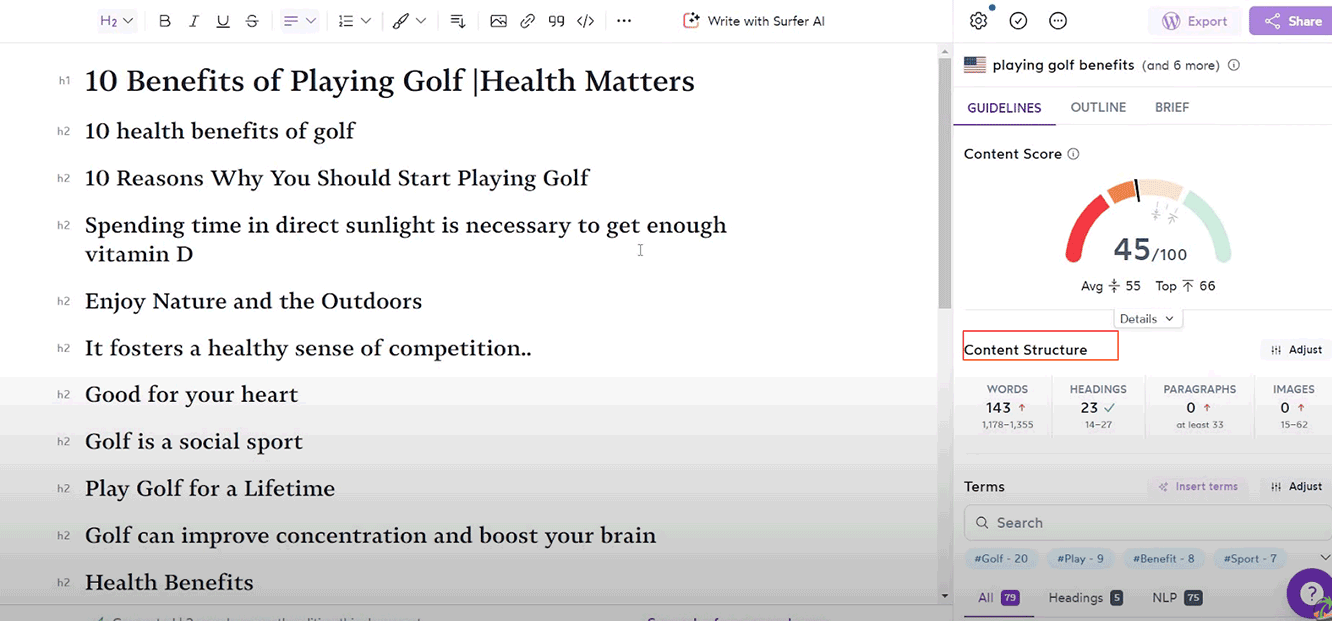Screen dimensions: 1332x621
Task: Click the clear formatting icon
Action: pyautogui.click(x=458, y=21)
